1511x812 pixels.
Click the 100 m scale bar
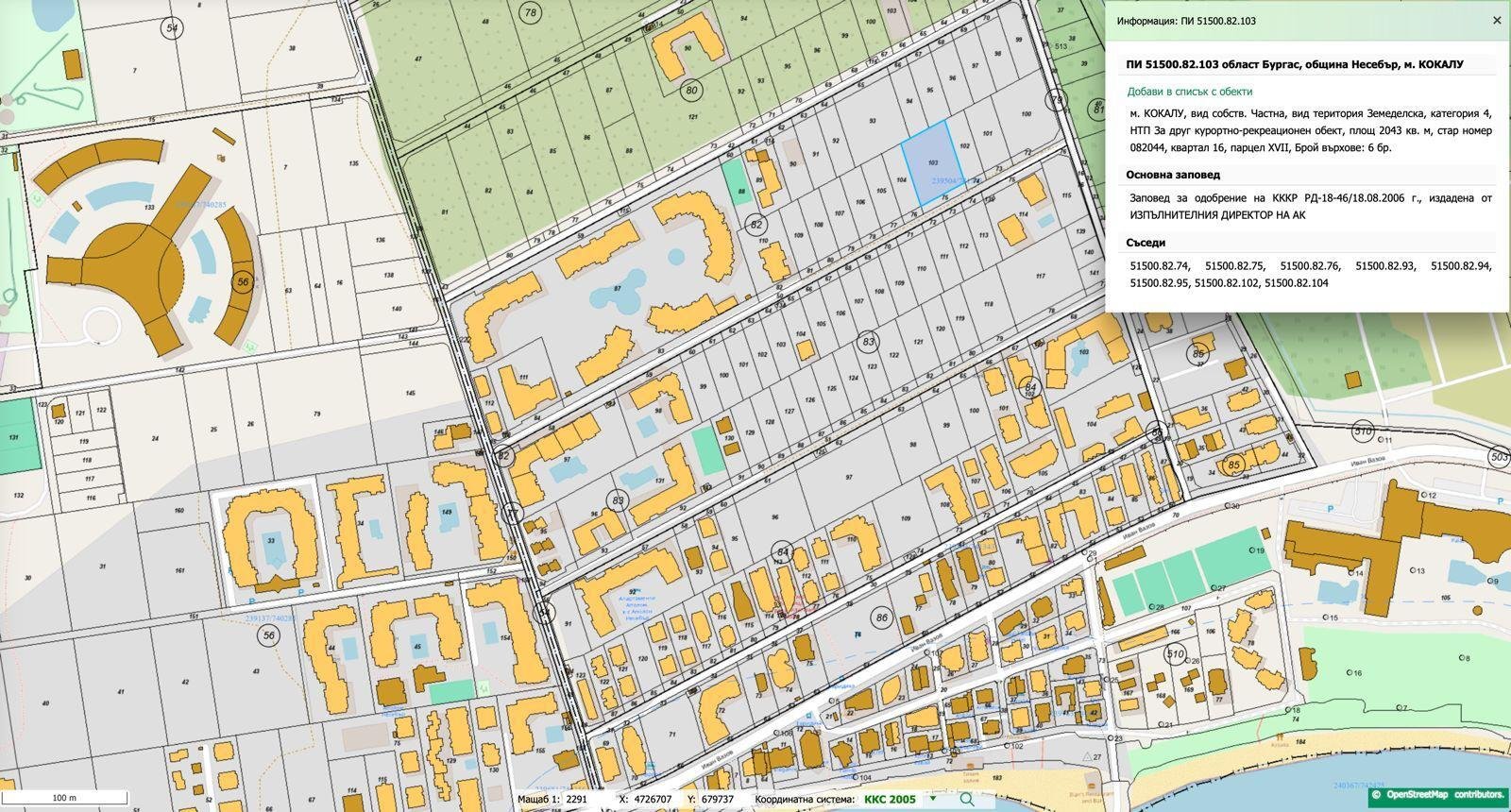pyautogui.click(x=64, y=798)
